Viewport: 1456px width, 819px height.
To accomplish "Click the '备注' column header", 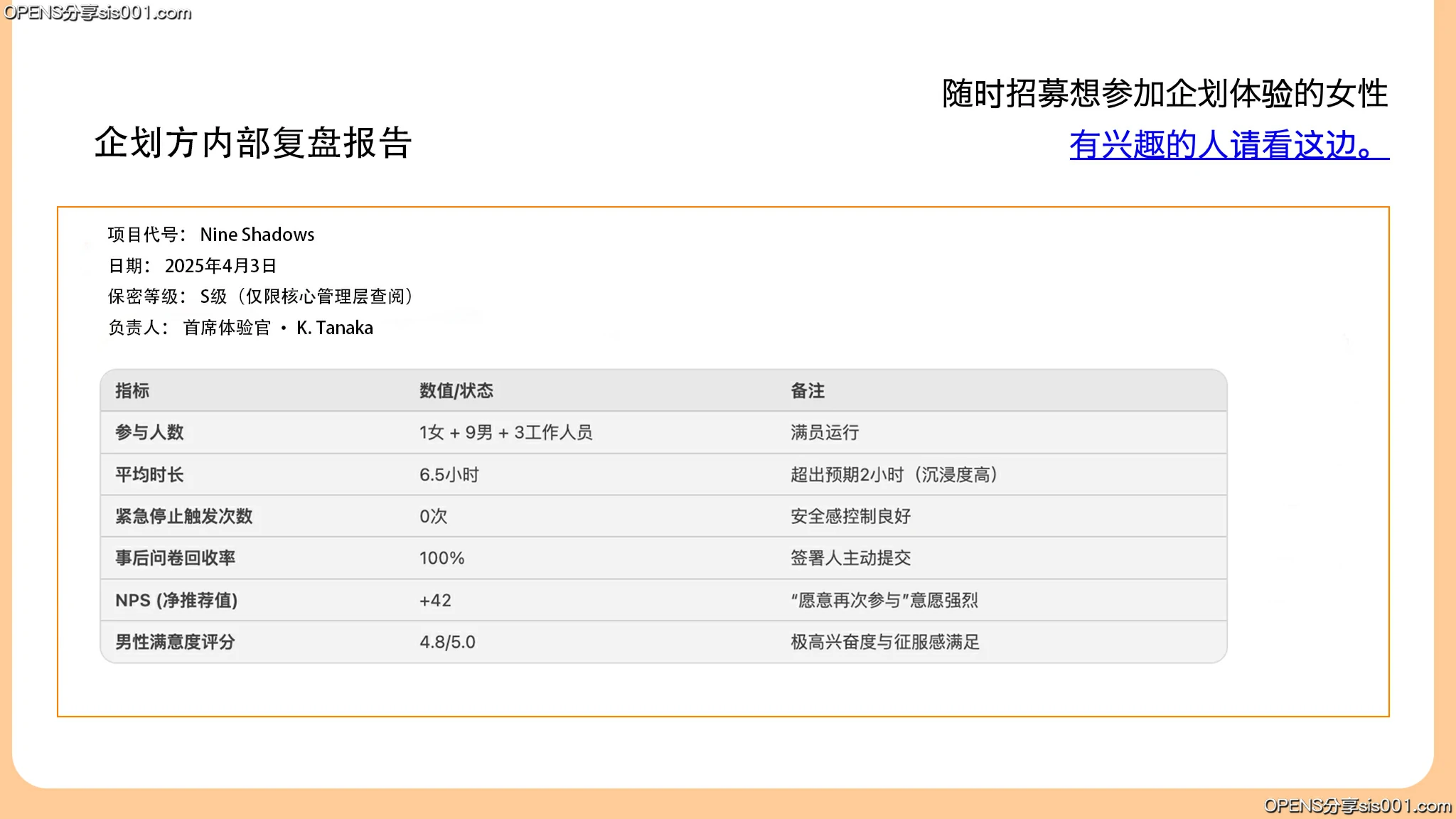I will point(808,390).
